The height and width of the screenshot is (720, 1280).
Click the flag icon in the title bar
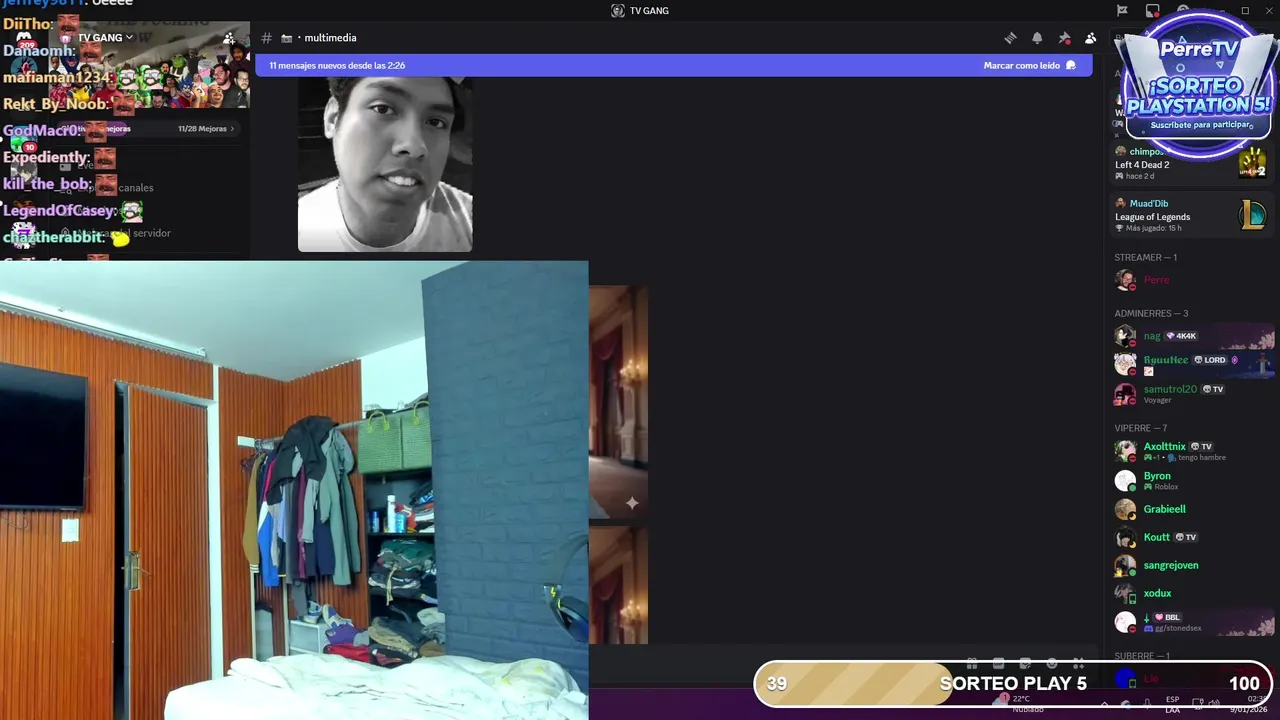tap(1122, 10)
